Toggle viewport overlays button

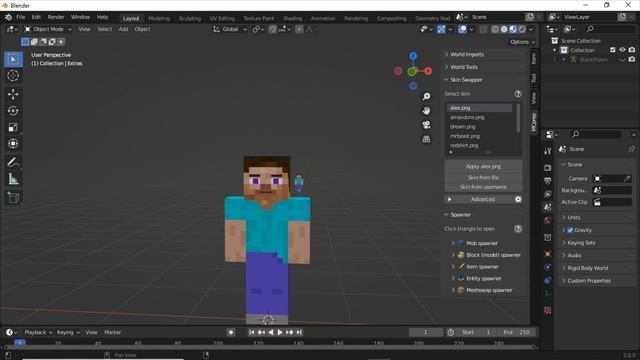coord(462,29)
